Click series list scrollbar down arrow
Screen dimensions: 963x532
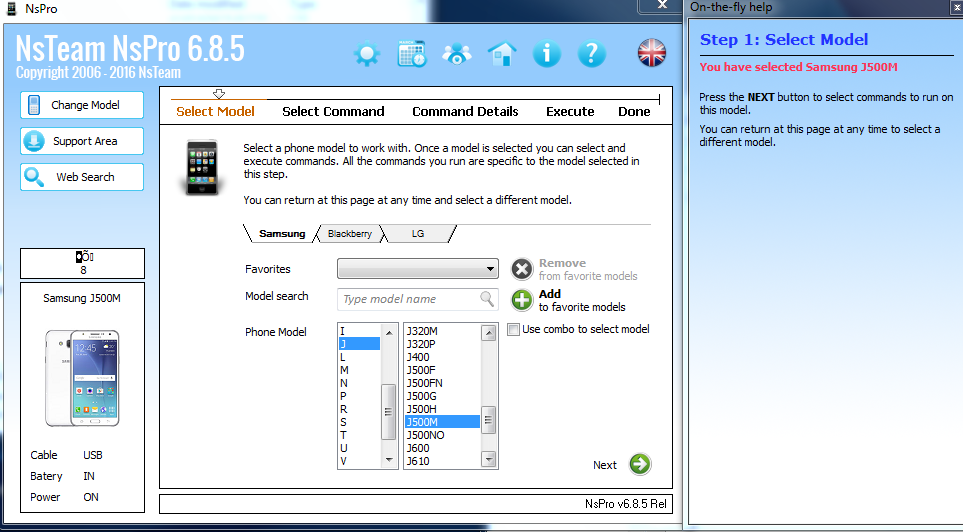click(389, 460)
